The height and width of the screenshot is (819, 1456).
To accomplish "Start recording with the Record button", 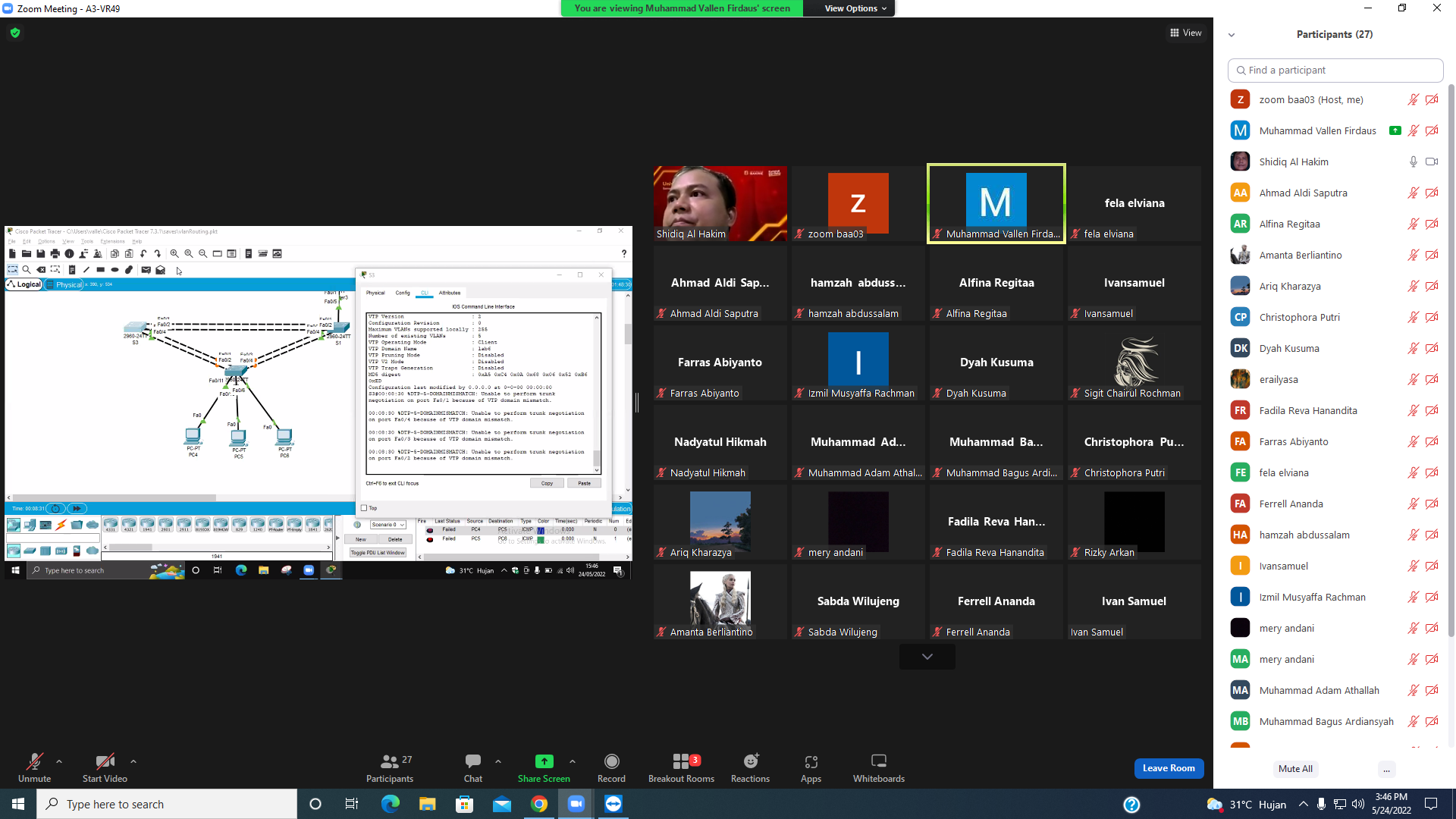I will click(611, 767).
